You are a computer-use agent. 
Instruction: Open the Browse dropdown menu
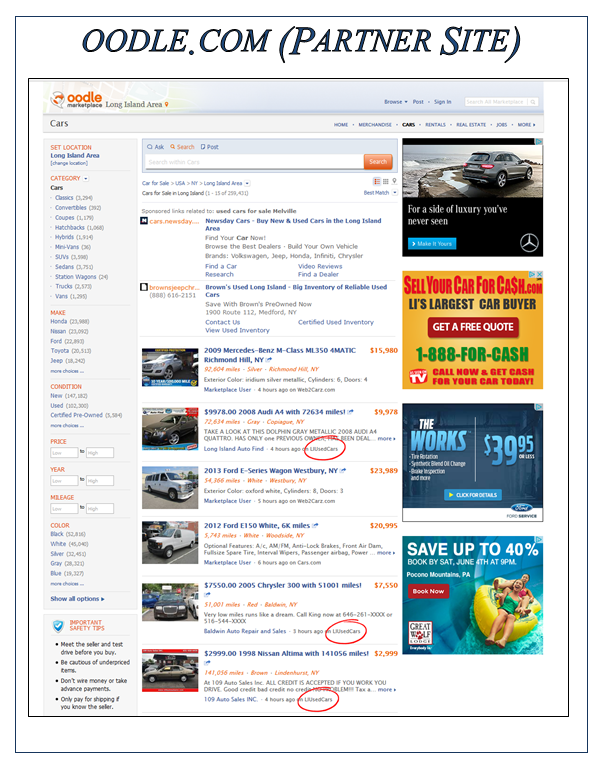tap(396, 102)
